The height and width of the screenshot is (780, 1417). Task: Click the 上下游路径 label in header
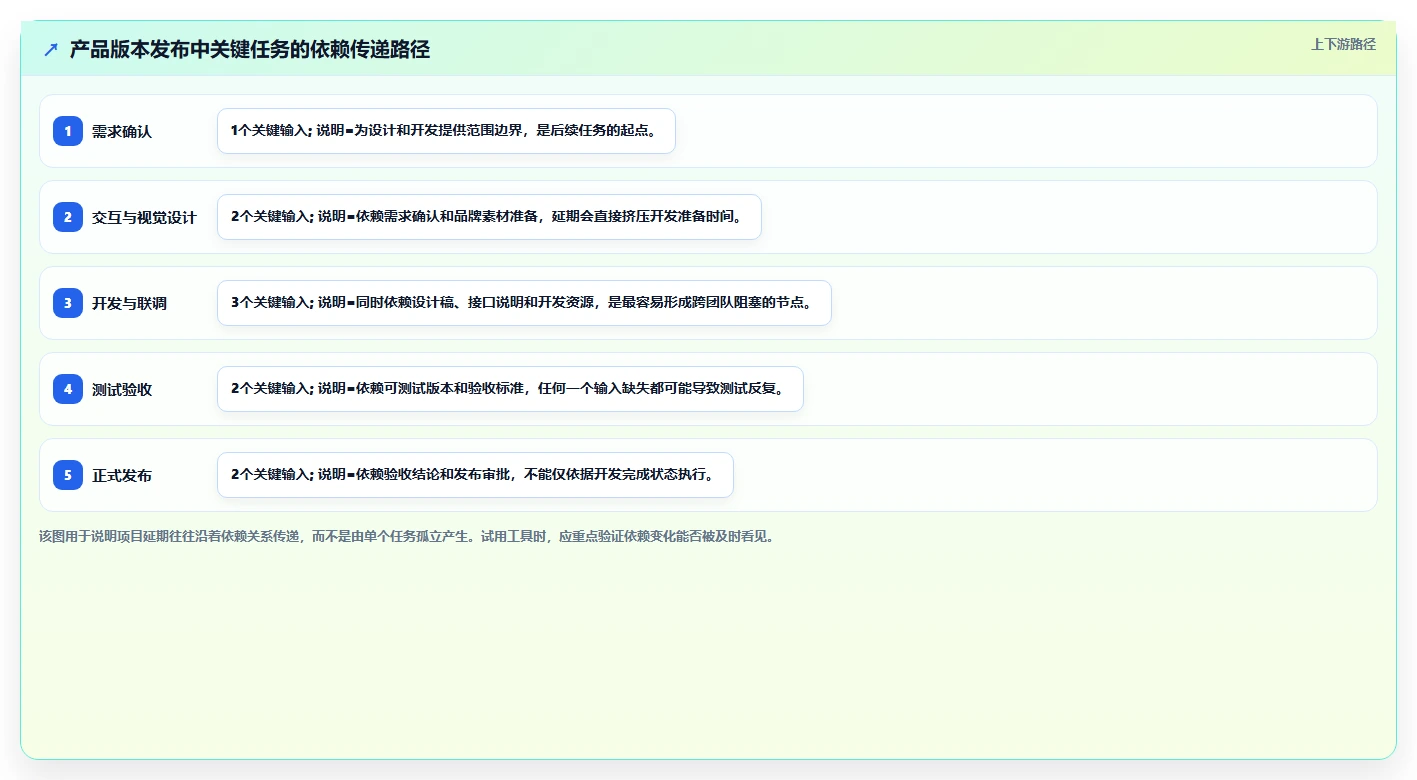1343,44
